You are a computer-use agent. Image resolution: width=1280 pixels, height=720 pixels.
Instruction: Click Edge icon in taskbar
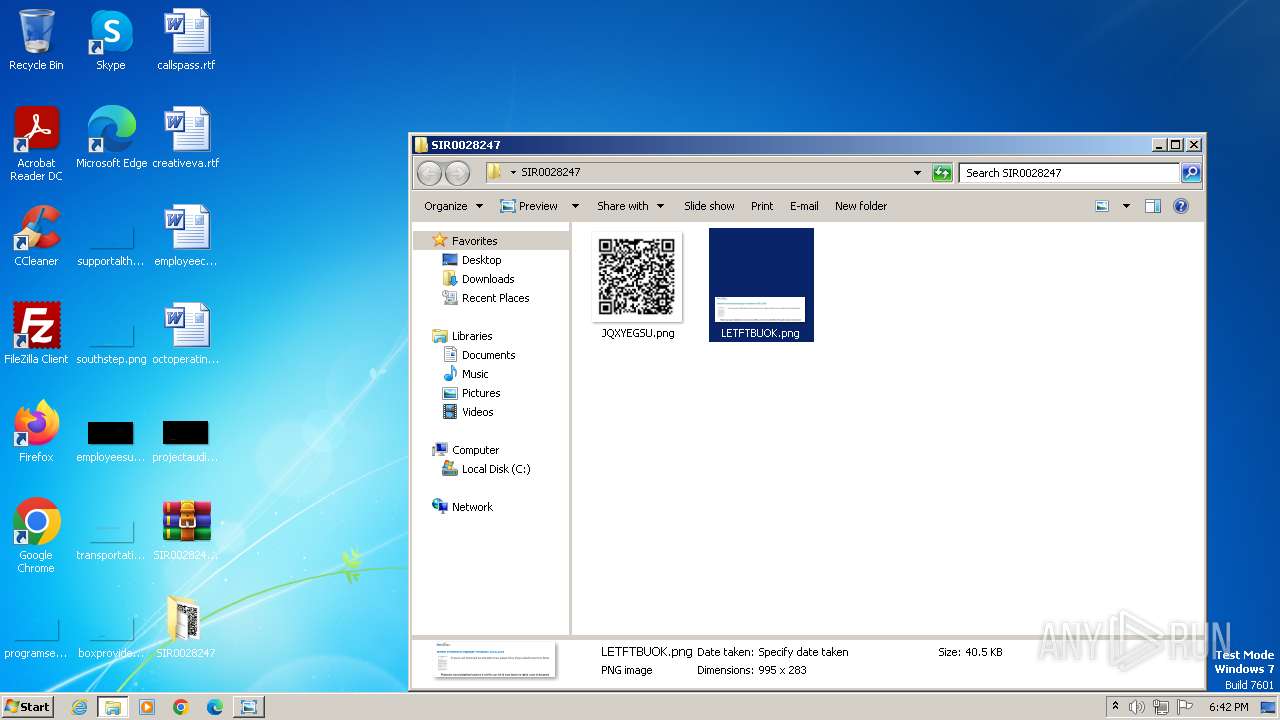(214, 707)
